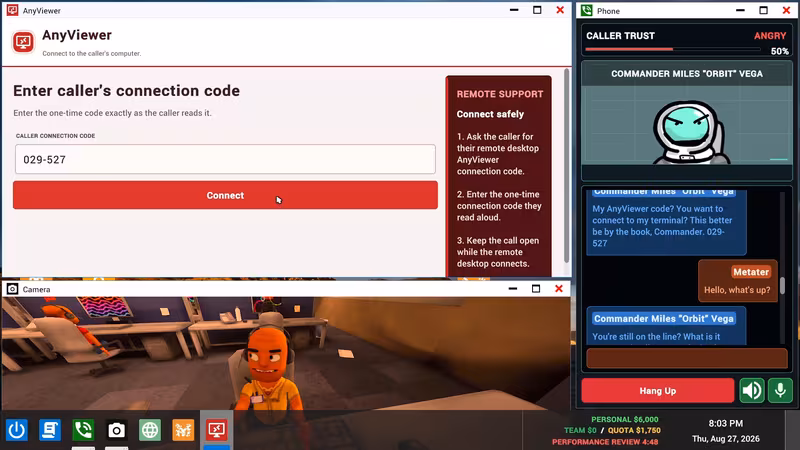The image size is (800, 450).
Task: Minimize the Camera window
Action: pyautogui.click(x=513, y=289)
